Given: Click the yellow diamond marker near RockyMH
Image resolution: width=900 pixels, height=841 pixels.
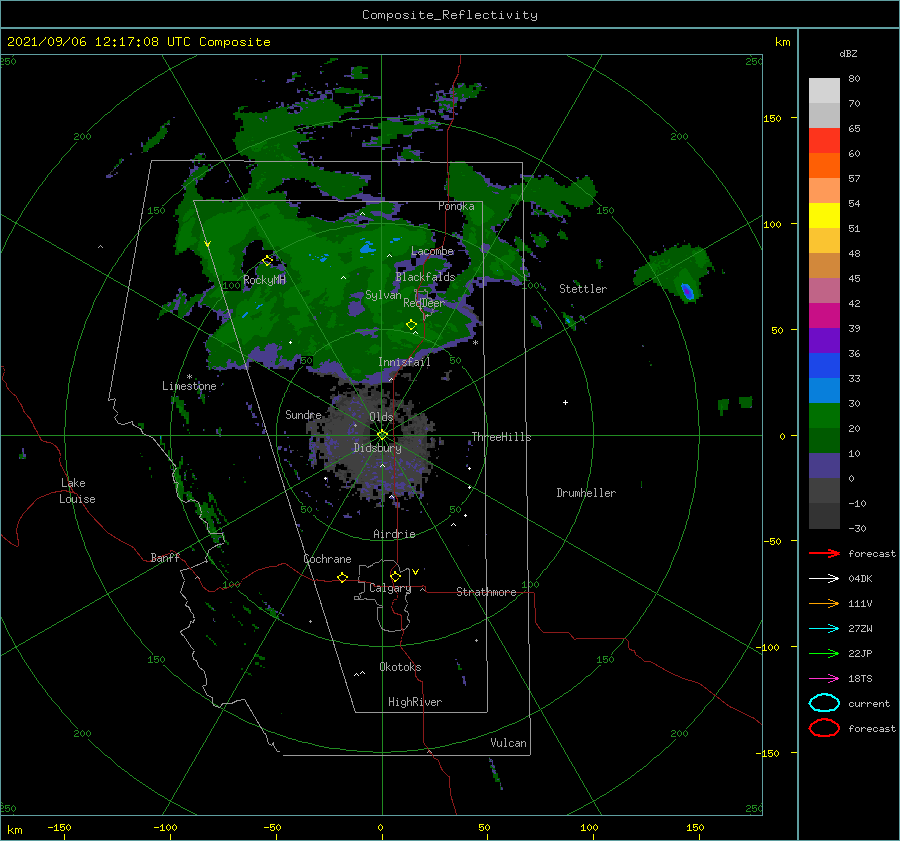Looking at the screenshot, I should pos(267,260).
